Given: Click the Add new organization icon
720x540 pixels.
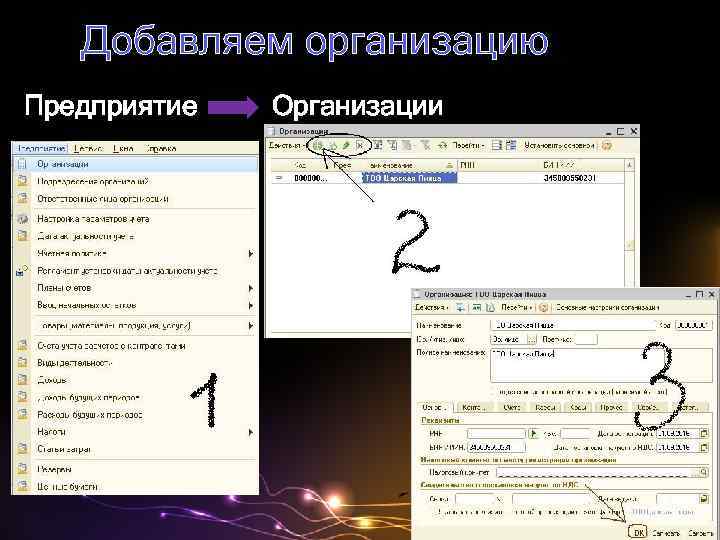Looking at the screenshot, I should [318, 146].
